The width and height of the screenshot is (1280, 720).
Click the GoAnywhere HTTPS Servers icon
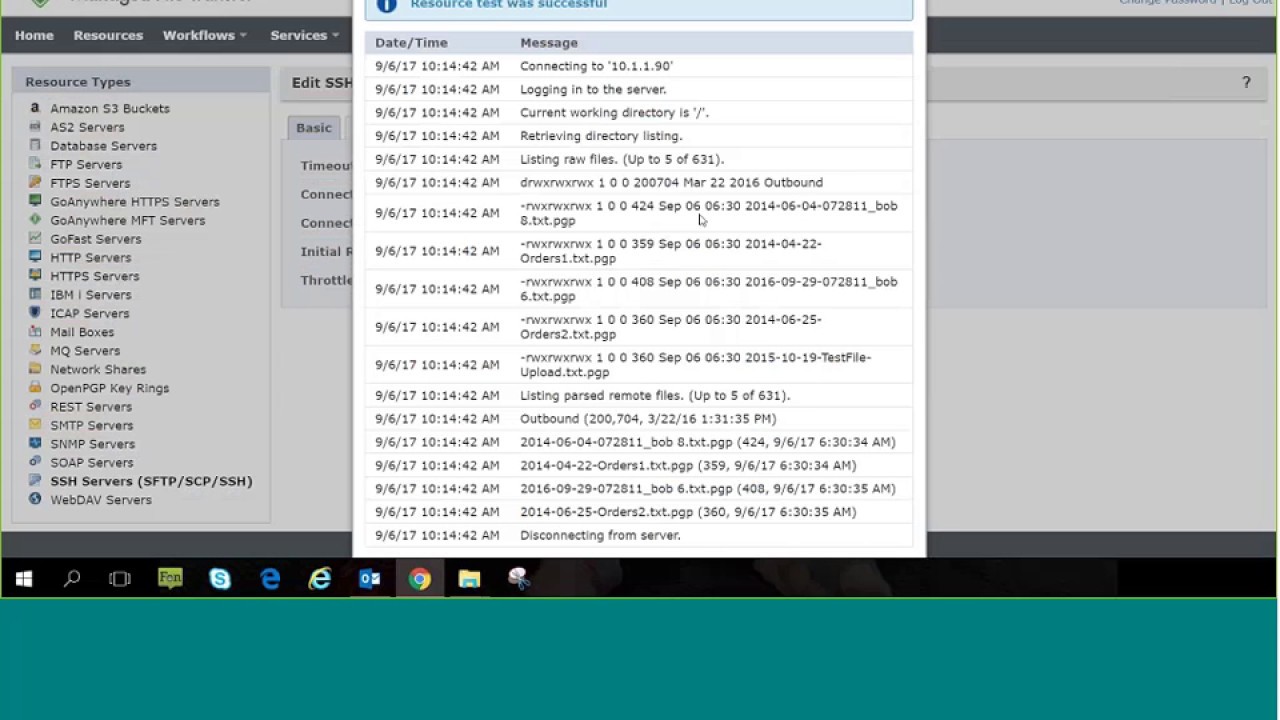(35, 201)
